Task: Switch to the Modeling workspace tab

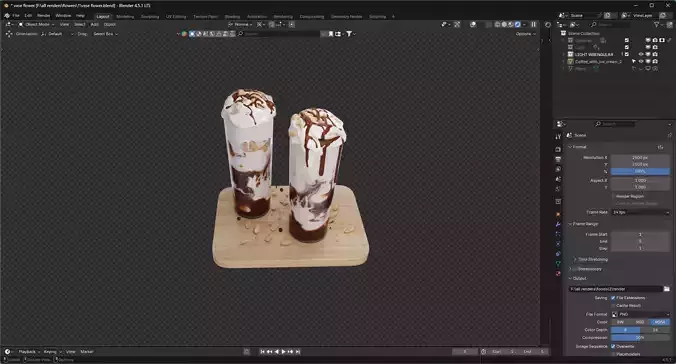Action: click(125, 16)
